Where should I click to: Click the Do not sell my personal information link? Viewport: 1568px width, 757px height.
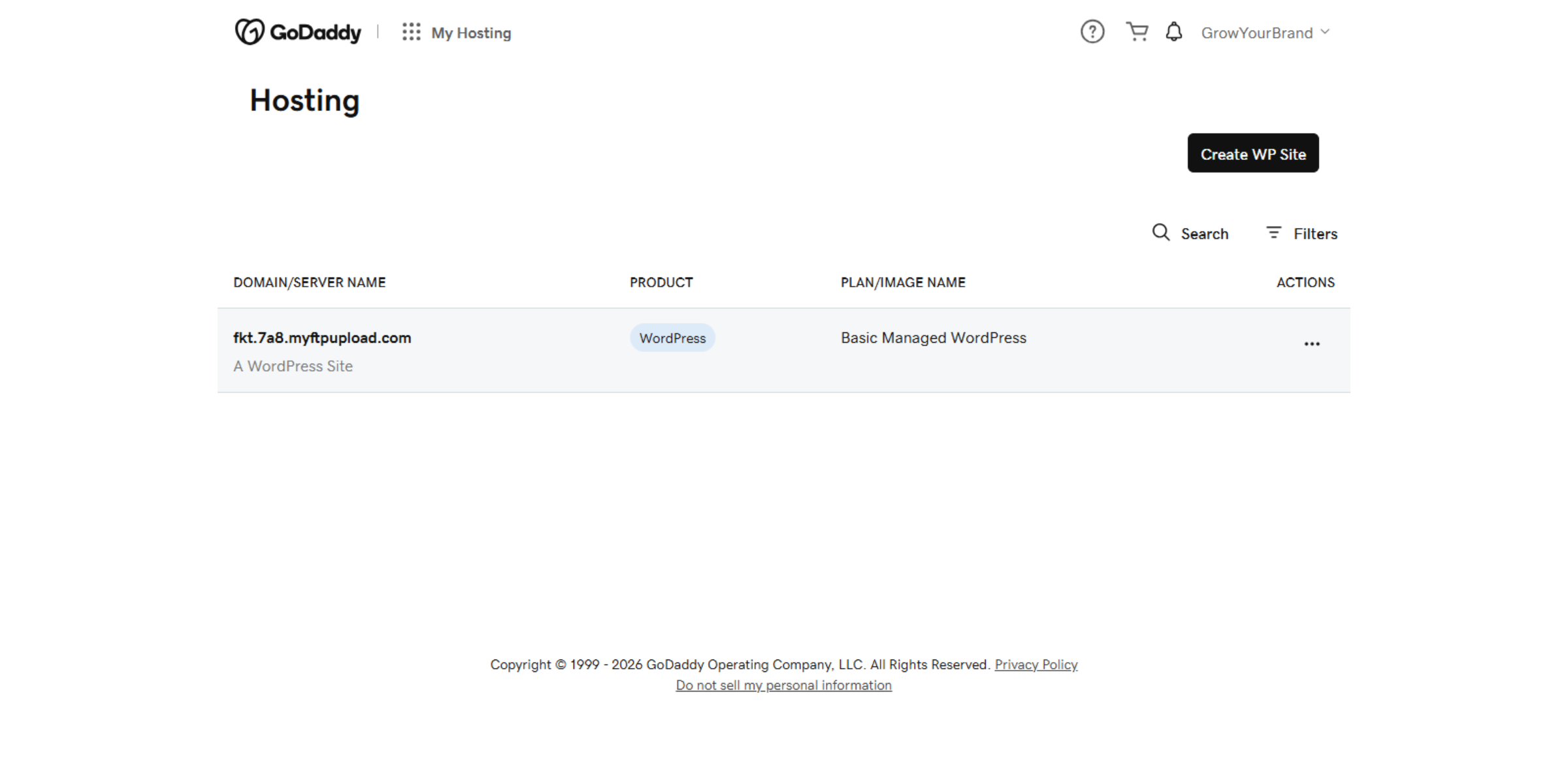(783, 685)
